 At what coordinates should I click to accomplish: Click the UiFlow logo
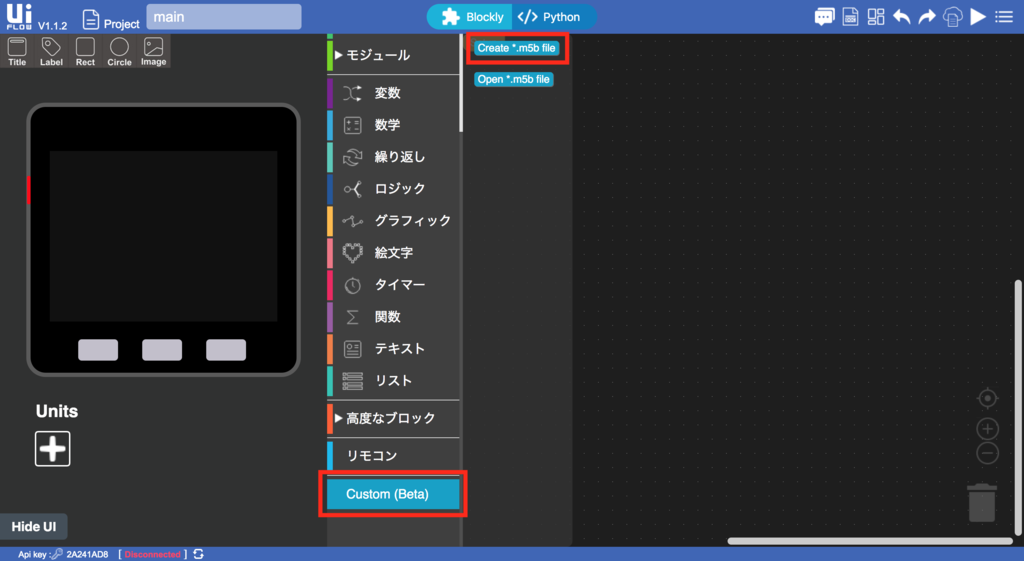pyautogui.click(x=19, y=16)
